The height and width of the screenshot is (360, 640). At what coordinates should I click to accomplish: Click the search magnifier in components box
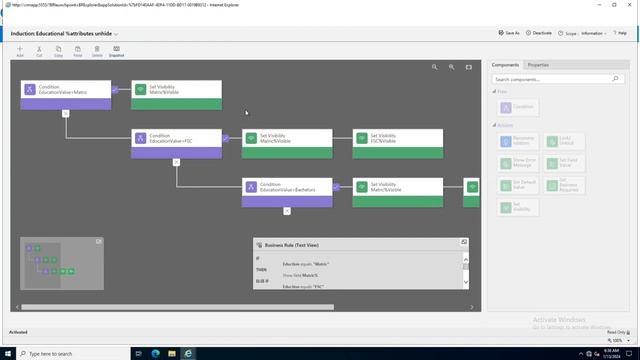tap(615, 79)
